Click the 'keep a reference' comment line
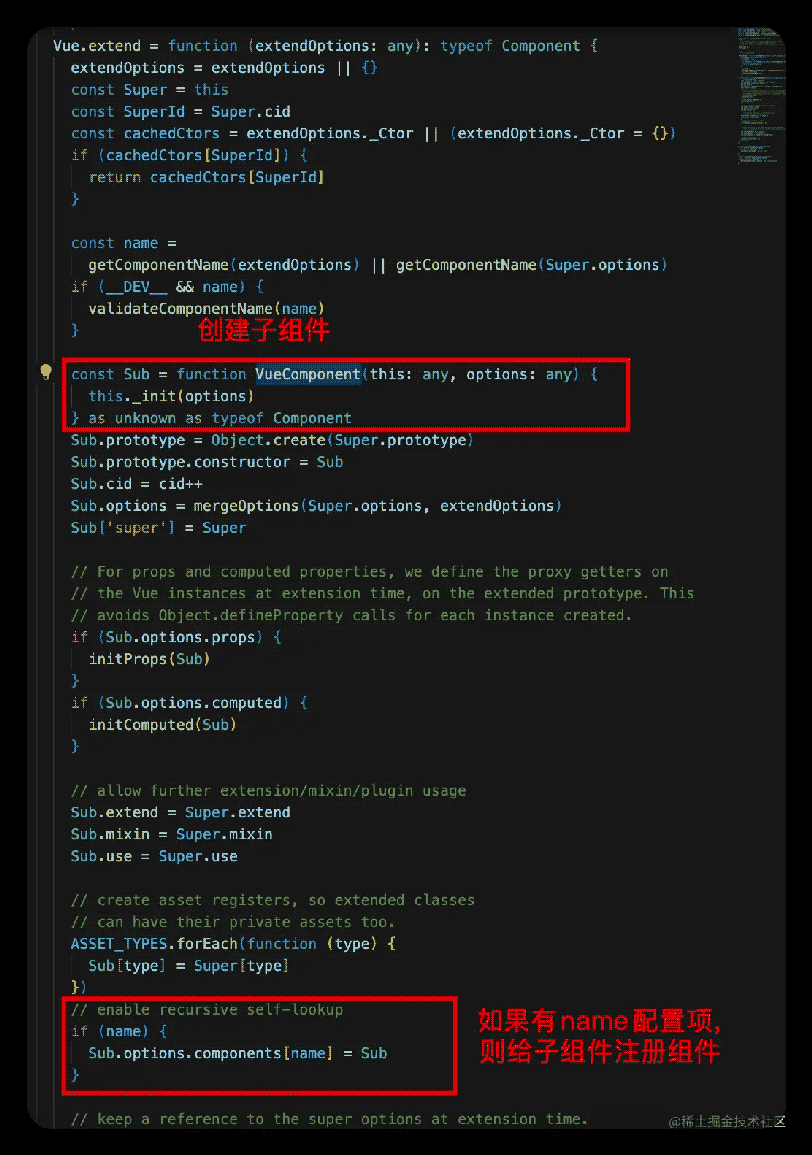This screenshot has width=812, height=1155. 329,1119
